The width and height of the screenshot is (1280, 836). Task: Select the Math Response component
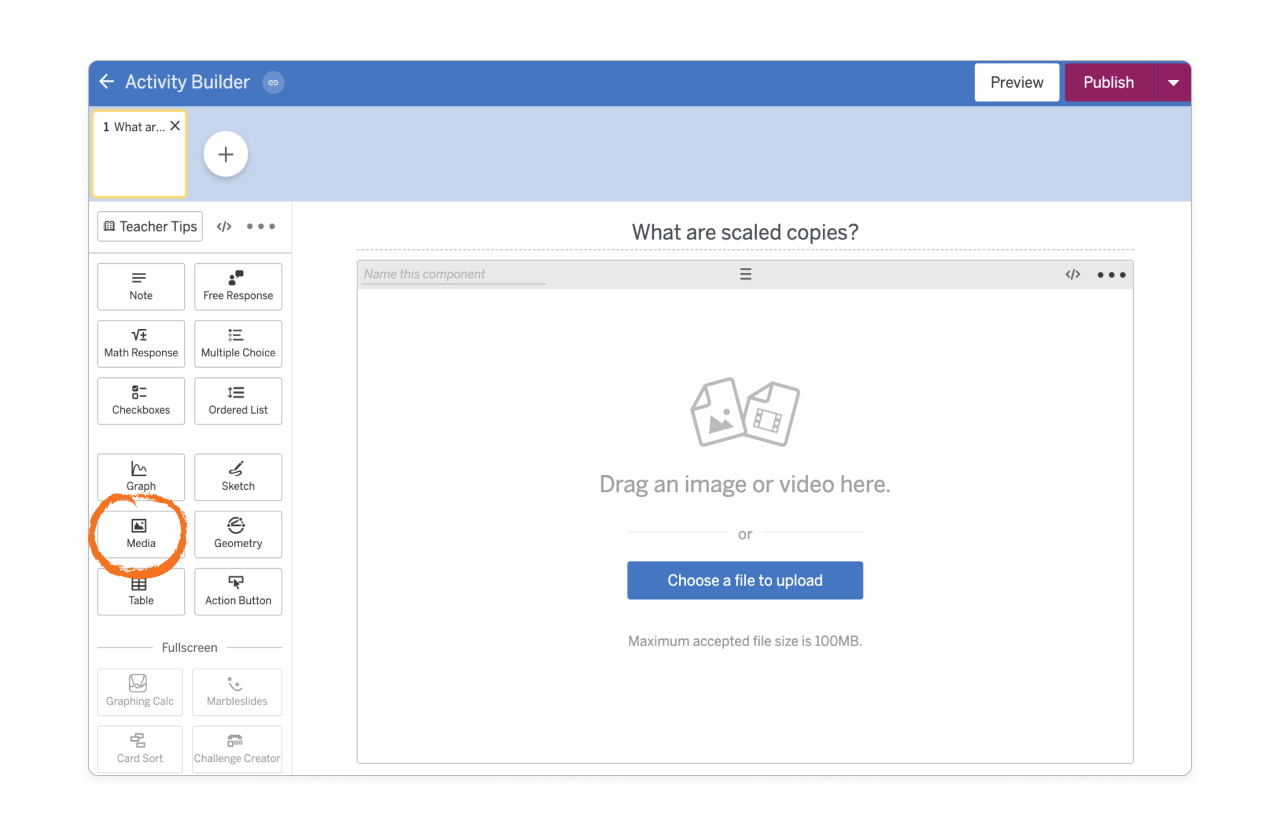pyautogui.click(x=140, y=344)
